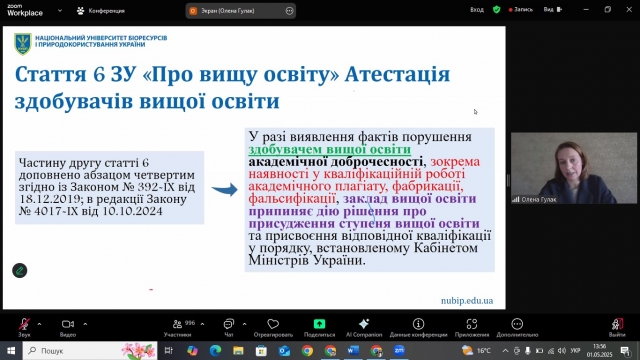Open Microsoft Store from the taskbar

click(x=261, y=351)
